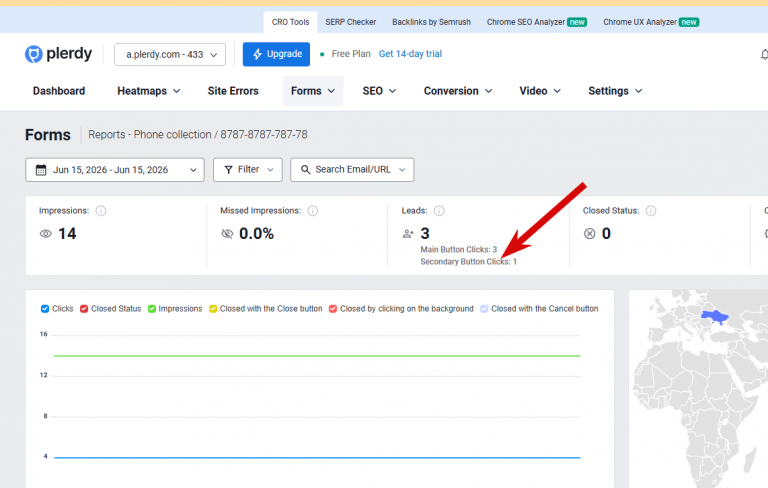Open the Search Email/URL dropdown
This screenshot has width=768, height=488.
(352, 170)
